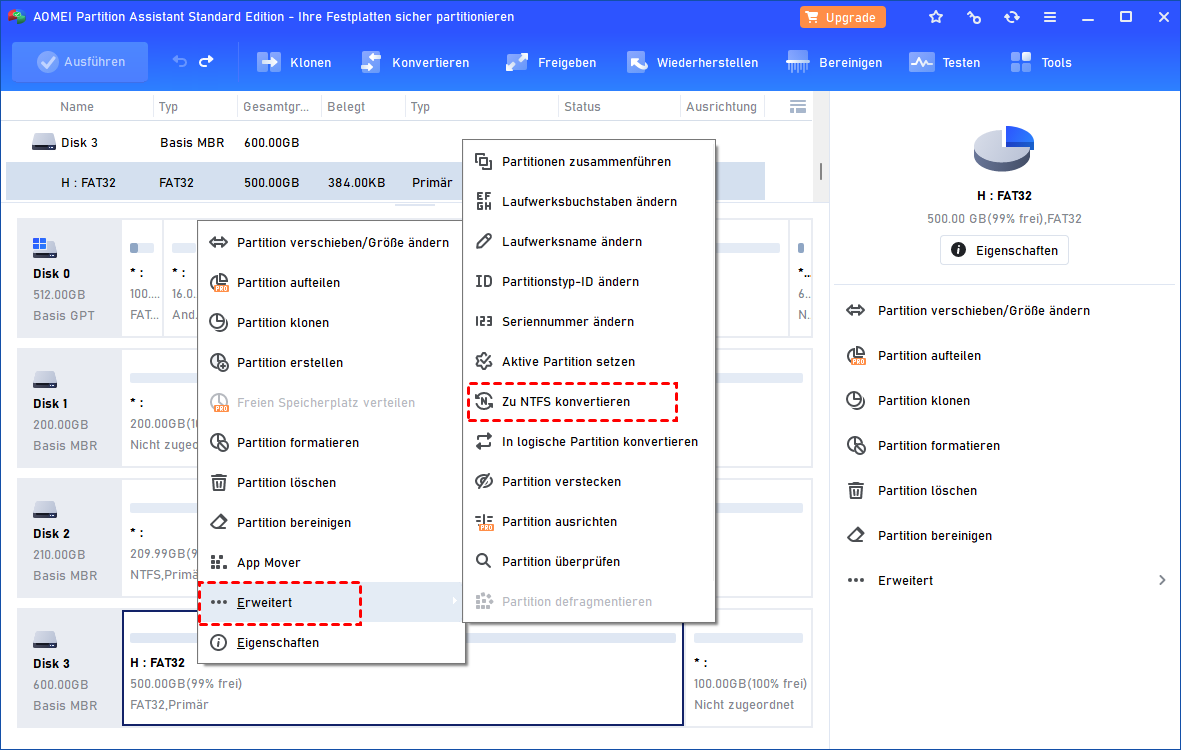The width and height of the screenshot is (1181, 750).
Task: Select Laufwerksname ändern in submenu
Action: [x=589, y=241]
